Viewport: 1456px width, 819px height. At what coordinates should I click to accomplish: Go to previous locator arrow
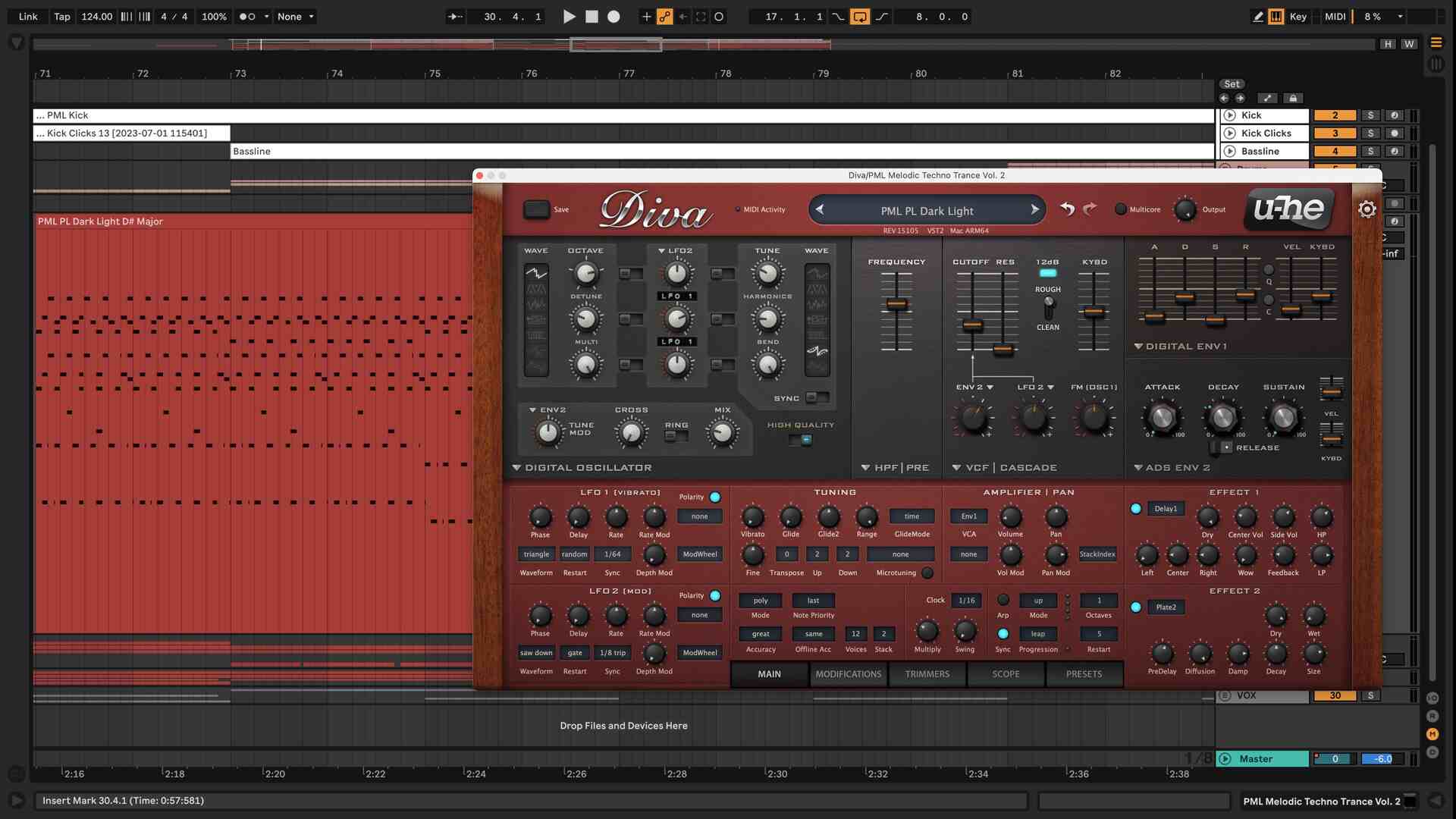coord(1224,98)
